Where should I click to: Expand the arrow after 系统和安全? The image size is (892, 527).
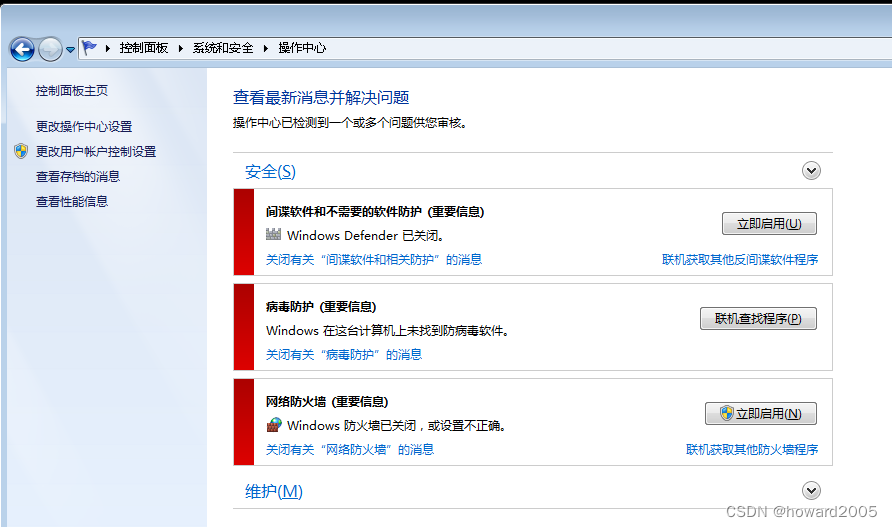click(265, 48)
